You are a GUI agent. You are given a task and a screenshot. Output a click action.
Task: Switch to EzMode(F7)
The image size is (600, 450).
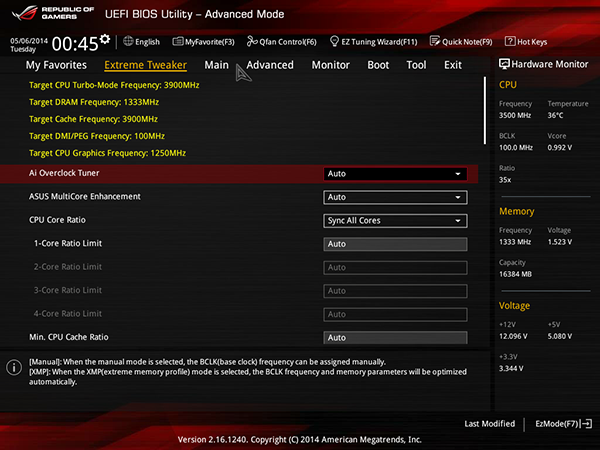coord(563,424)
